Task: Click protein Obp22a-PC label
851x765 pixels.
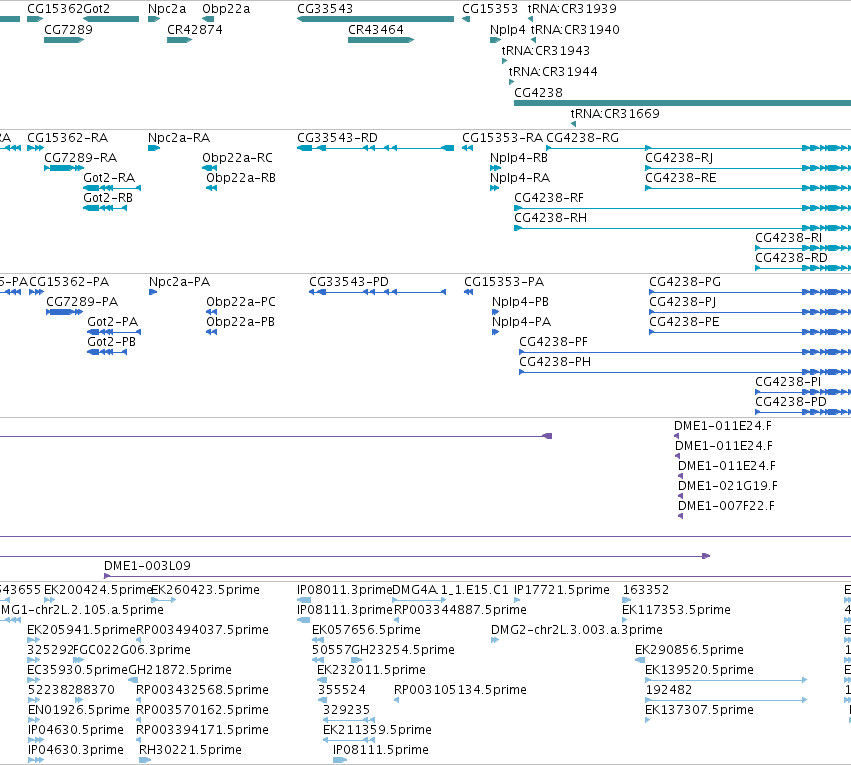Action: 241,302
